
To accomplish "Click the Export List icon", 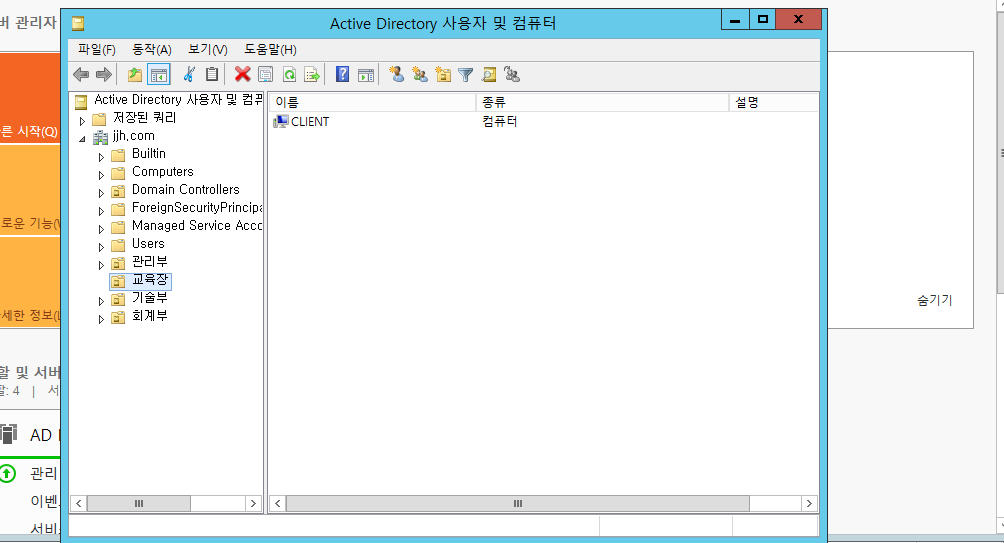I will tap(312, 75).
